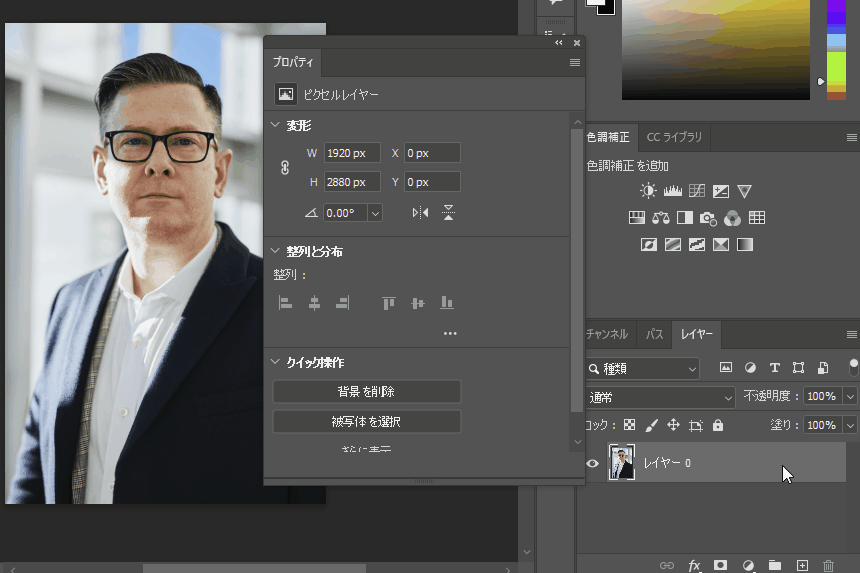Toggle width-height link constraint
Screen dimensions: 860x573
pos(285,167)
